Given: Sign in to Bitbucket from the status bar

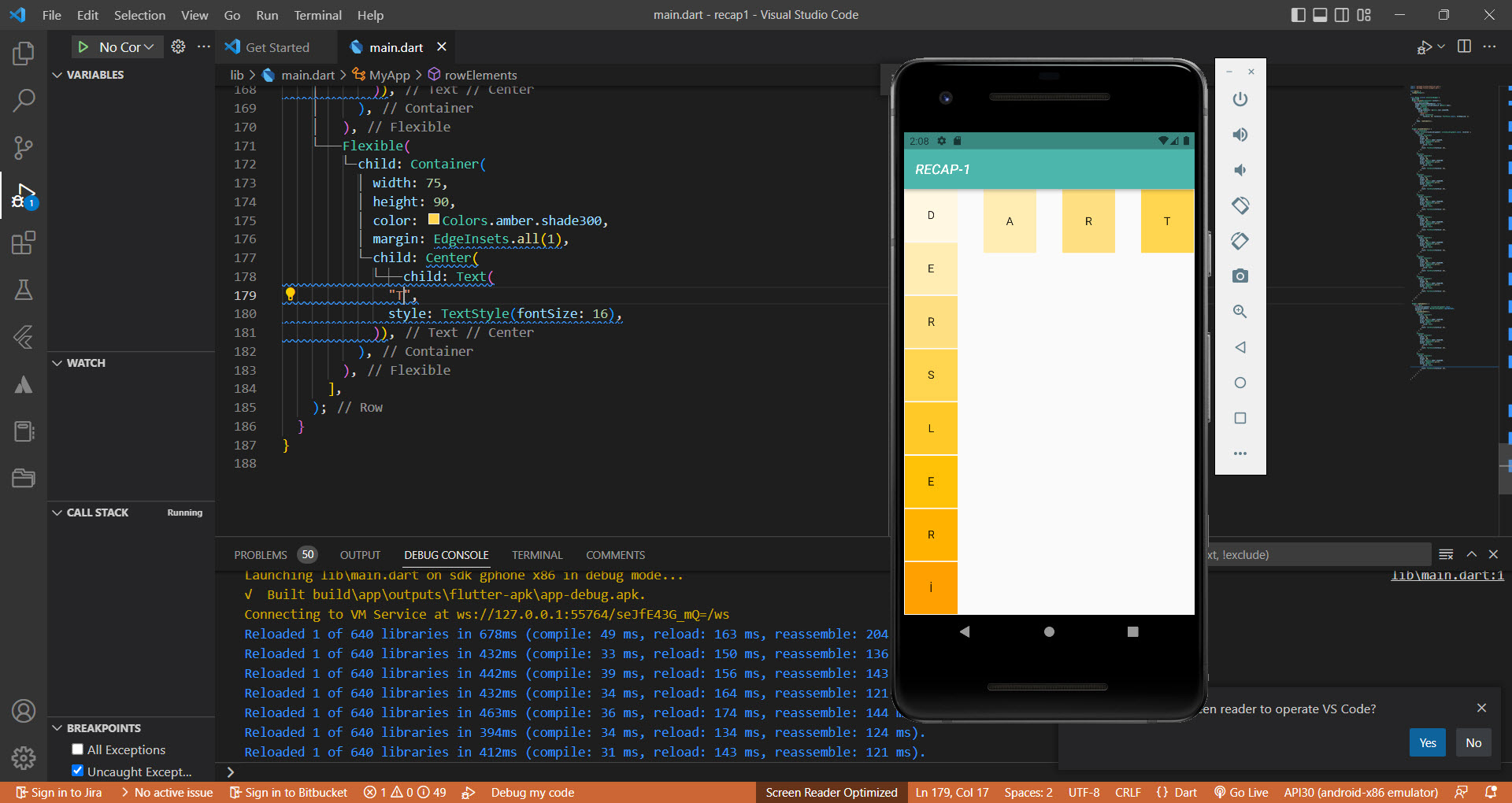Looking at the screenshot, I should pyautogui.click(x=288, y=792).
